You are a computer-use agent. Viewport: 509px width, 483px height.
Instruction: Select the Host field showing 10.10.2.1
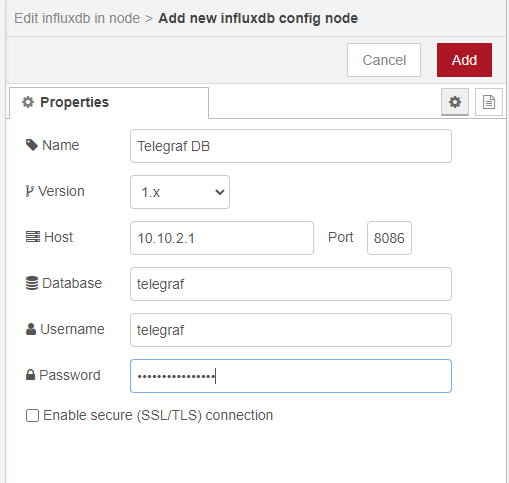(222, 238)
